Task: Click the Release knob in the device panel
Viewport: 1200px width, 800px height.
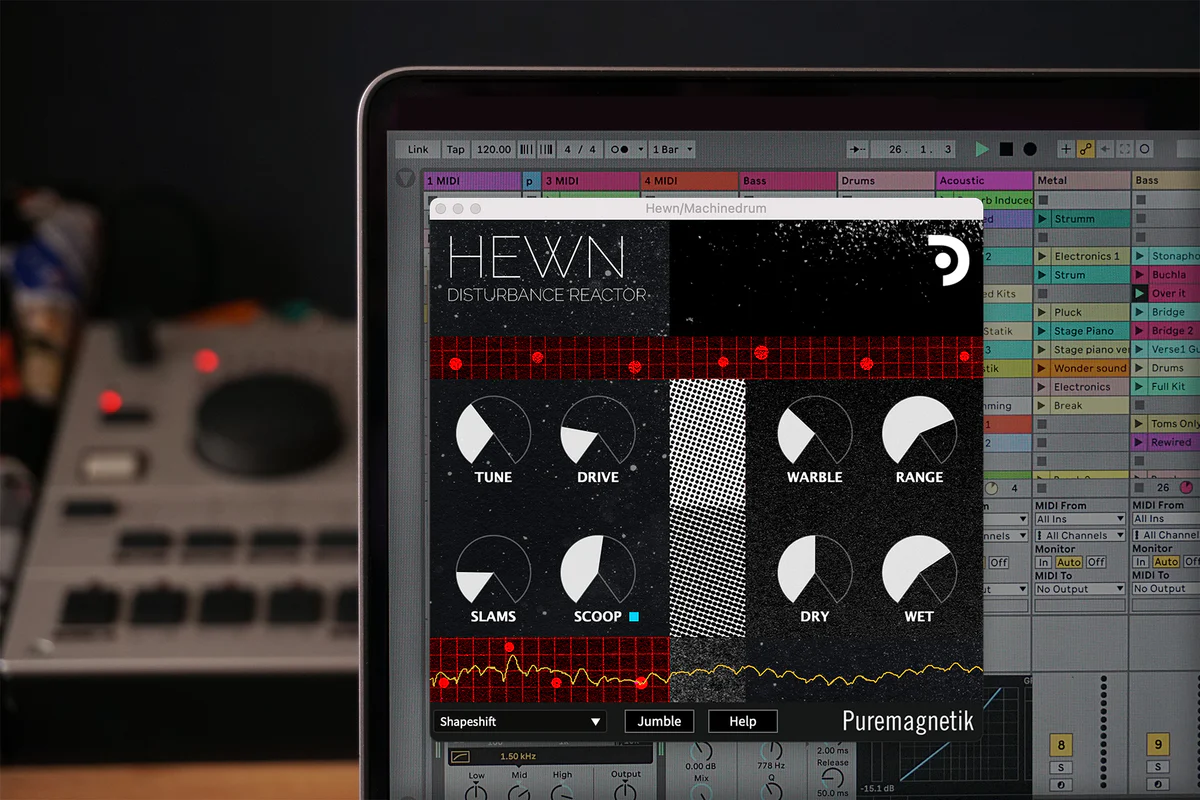Action: [830, 778]
